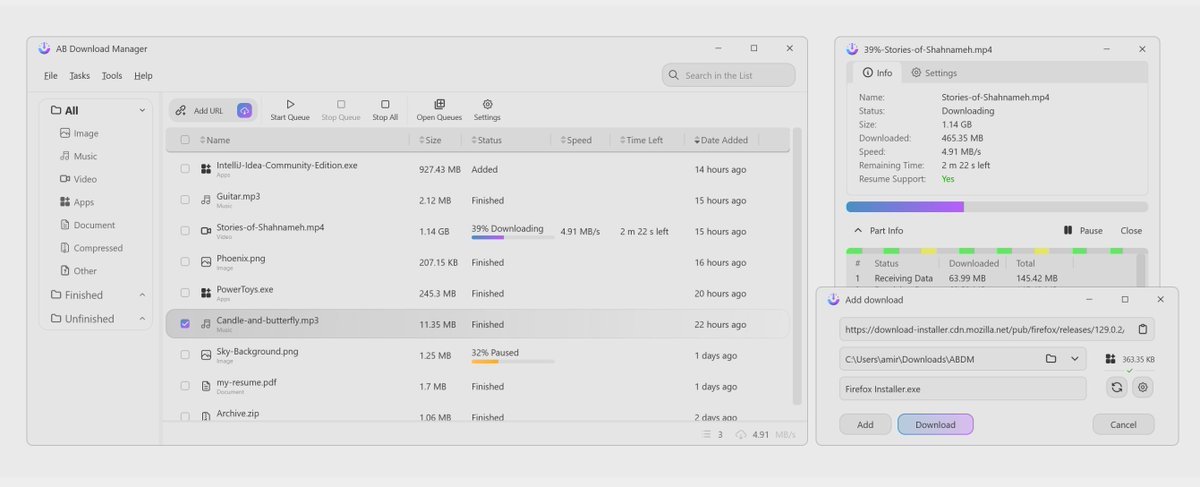Screen dimensions: 1200x487
Task: Paste URL using the clipboard icon
Action: (x=1144, y=329)
